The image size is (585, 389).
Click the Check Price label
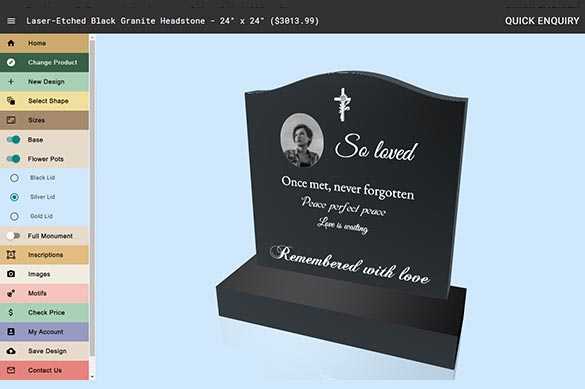46,313
